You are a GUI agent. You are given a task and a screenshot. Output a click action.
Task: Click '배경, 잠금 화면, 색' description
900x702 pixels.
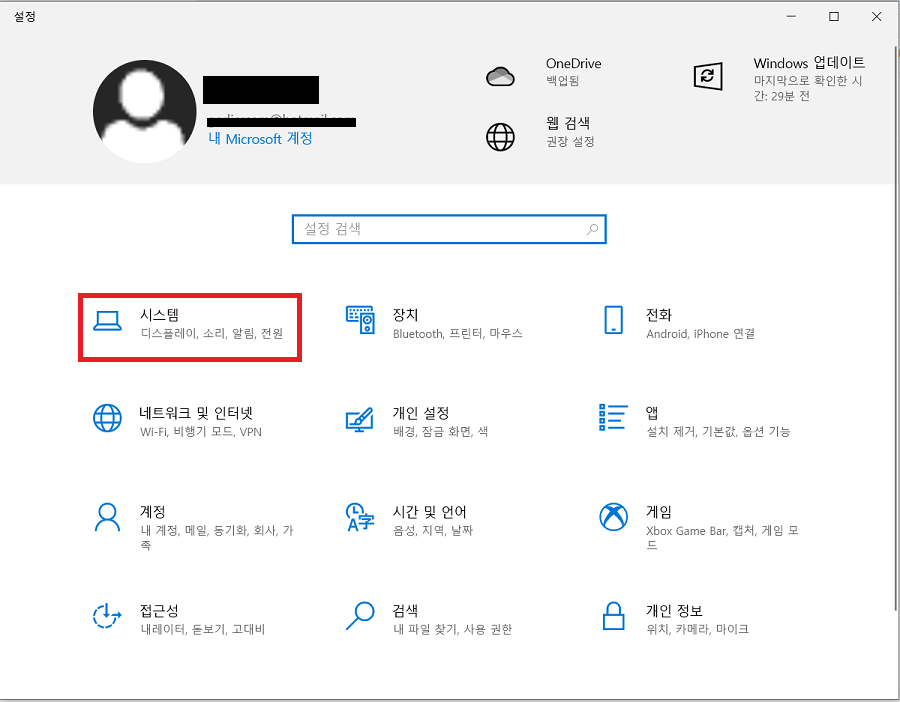tap(440, 432)
